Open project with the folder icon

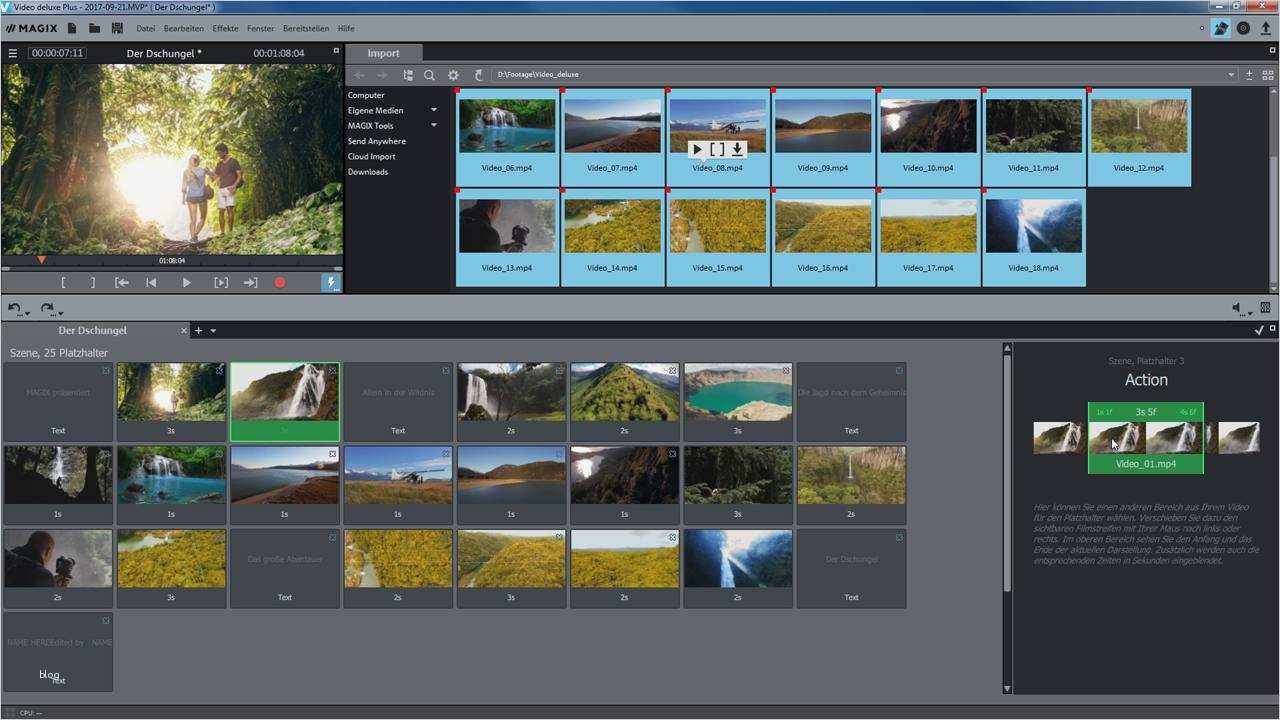coord(94,28)
